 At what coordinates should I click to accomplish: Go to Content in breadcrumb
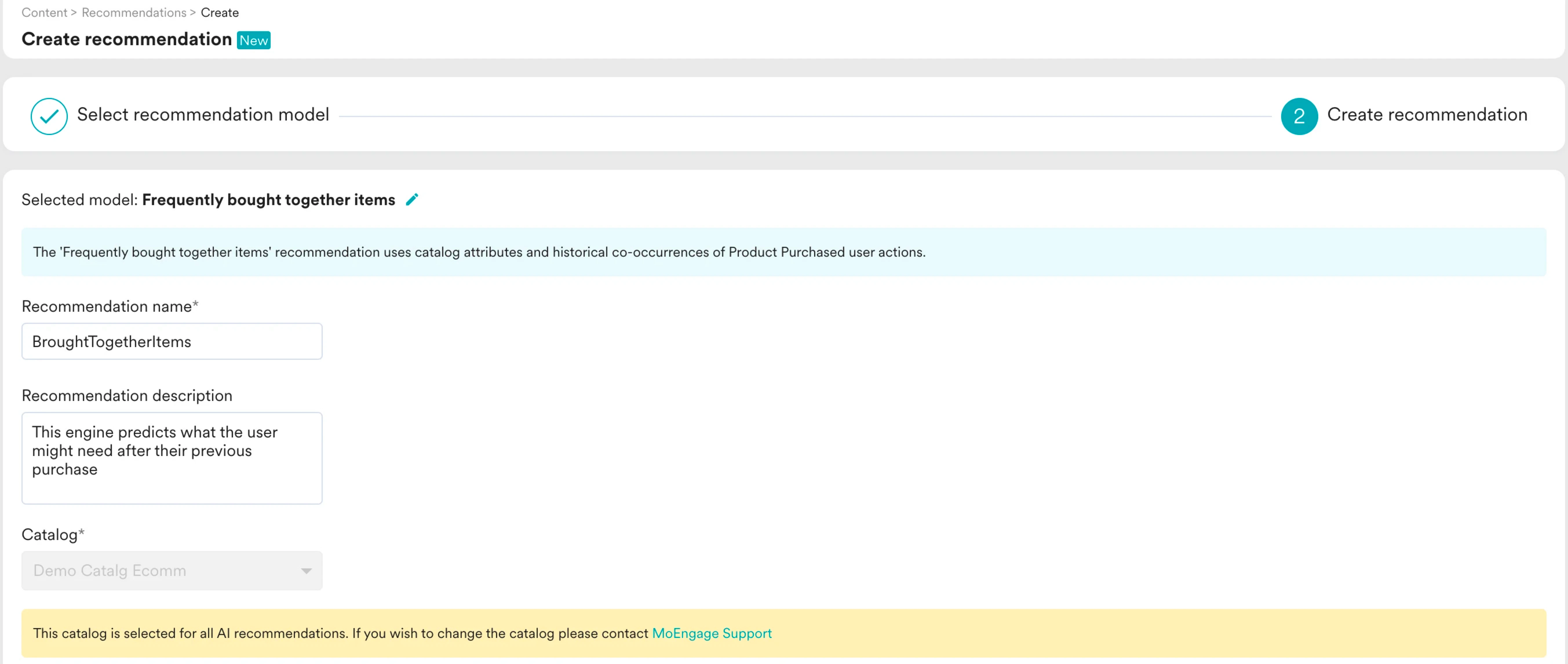tap(44, 12)
